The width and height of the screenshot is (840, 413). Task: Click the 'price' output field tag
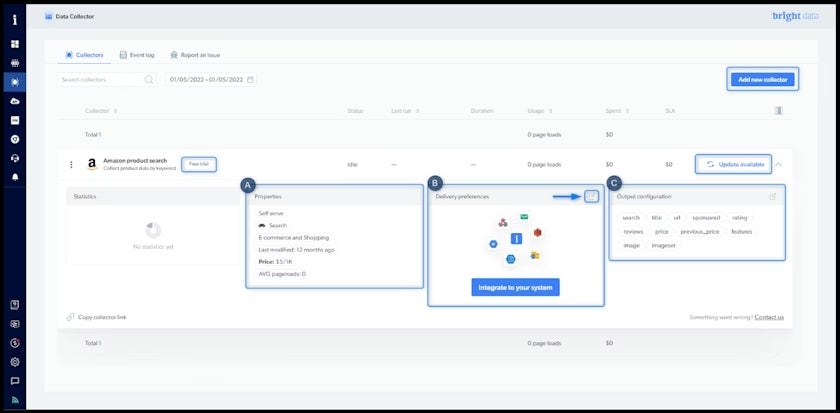[662, 232]
